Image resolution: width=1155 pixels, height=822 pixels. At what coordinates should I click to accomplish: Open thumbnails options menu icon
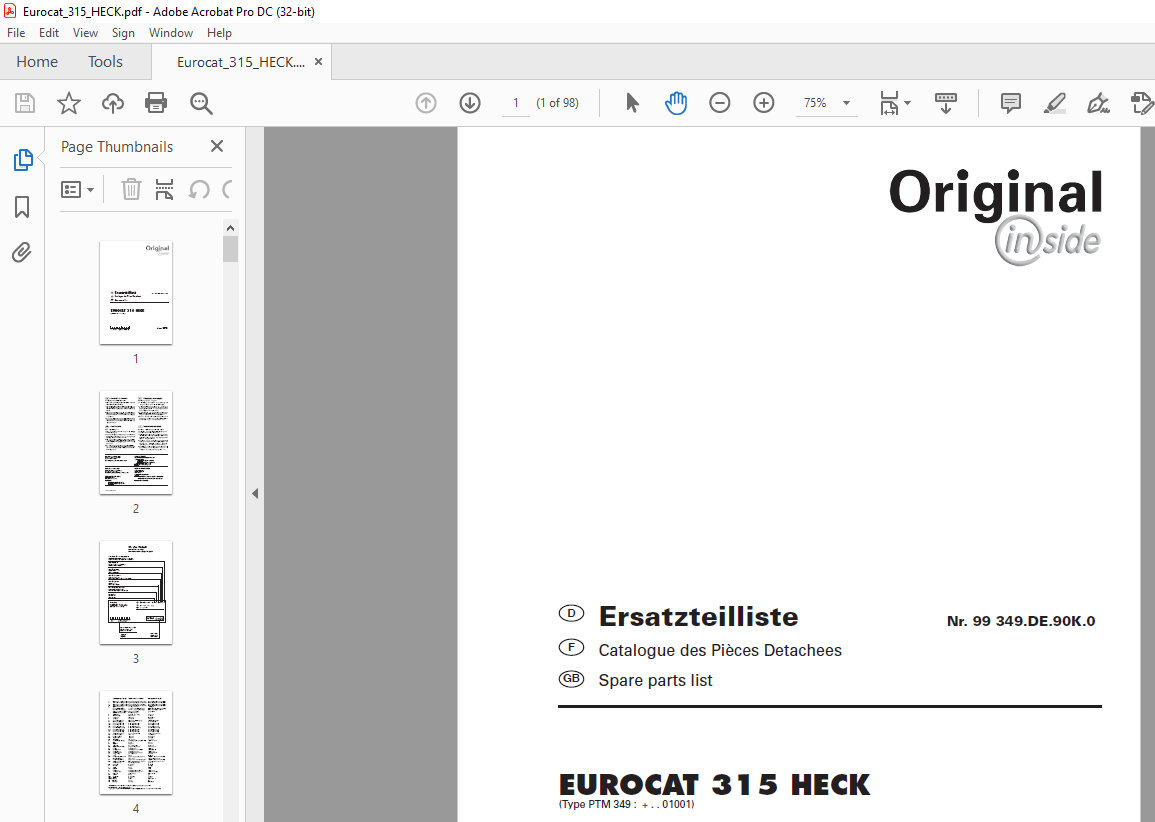[x=77, y=190]
